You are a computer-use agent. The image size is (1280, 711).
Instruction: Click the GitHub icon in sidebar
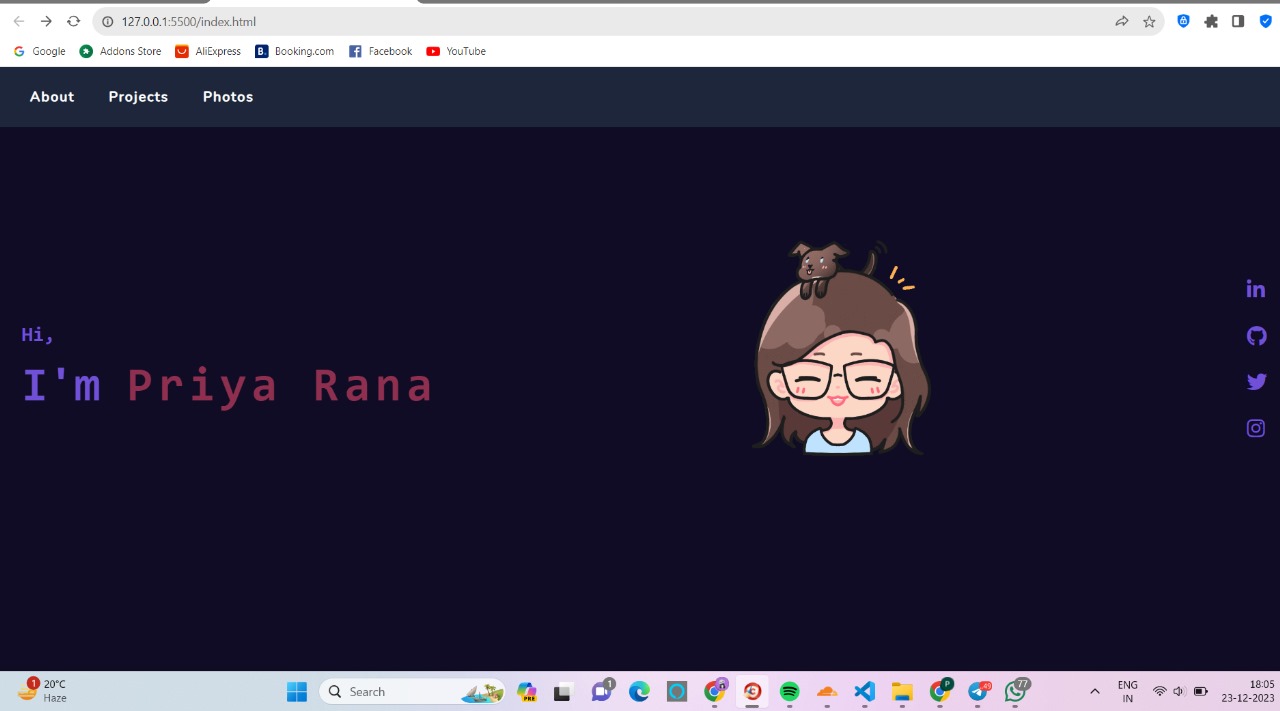1256,336
